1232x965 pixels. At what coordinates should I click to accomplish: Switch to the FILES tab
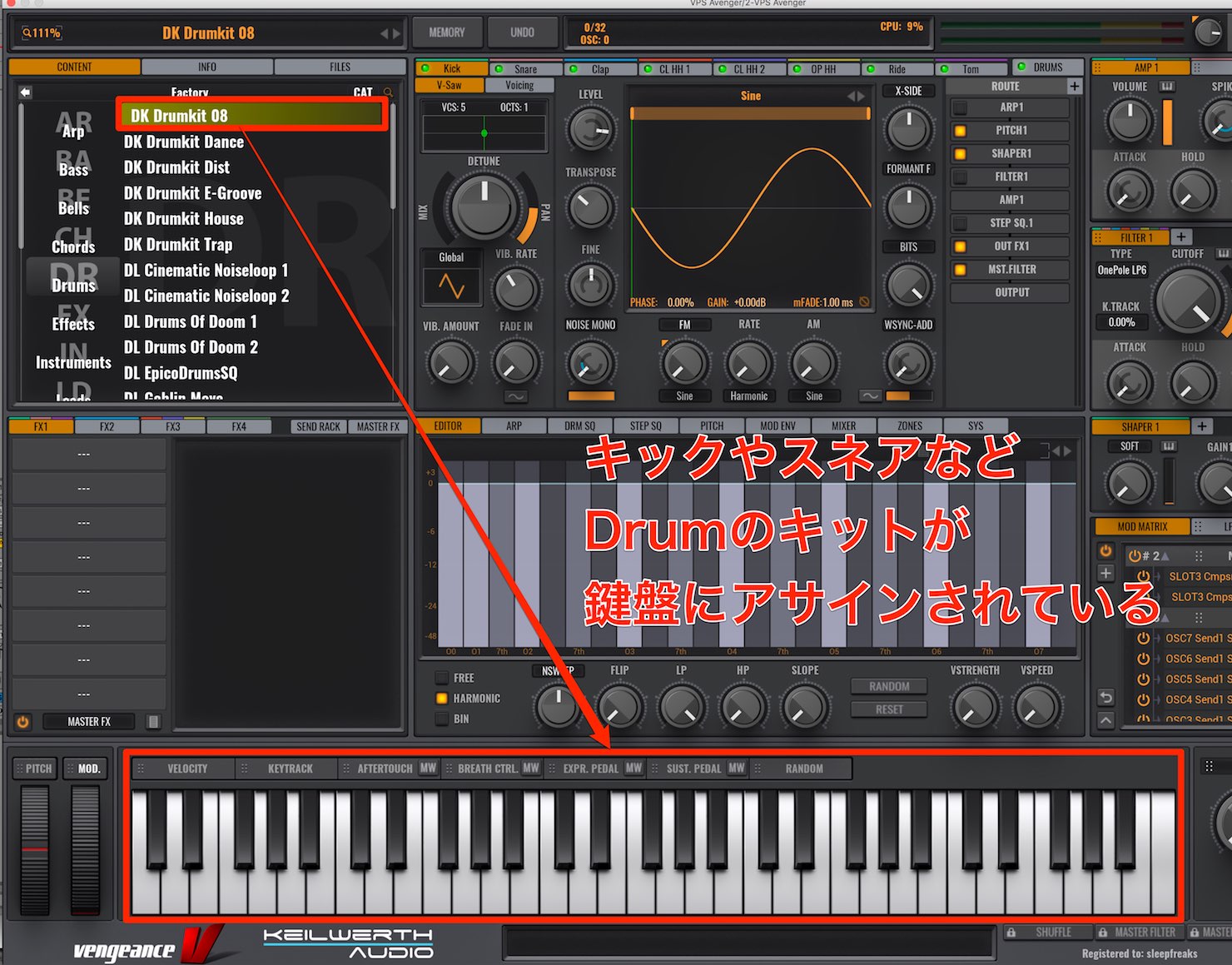[x=340, y=67]
